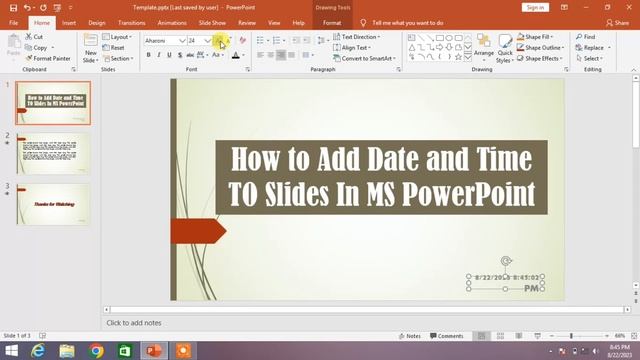Open the Section dropdown
Screen dimensions: 640x360
click(x=118, y=58)
